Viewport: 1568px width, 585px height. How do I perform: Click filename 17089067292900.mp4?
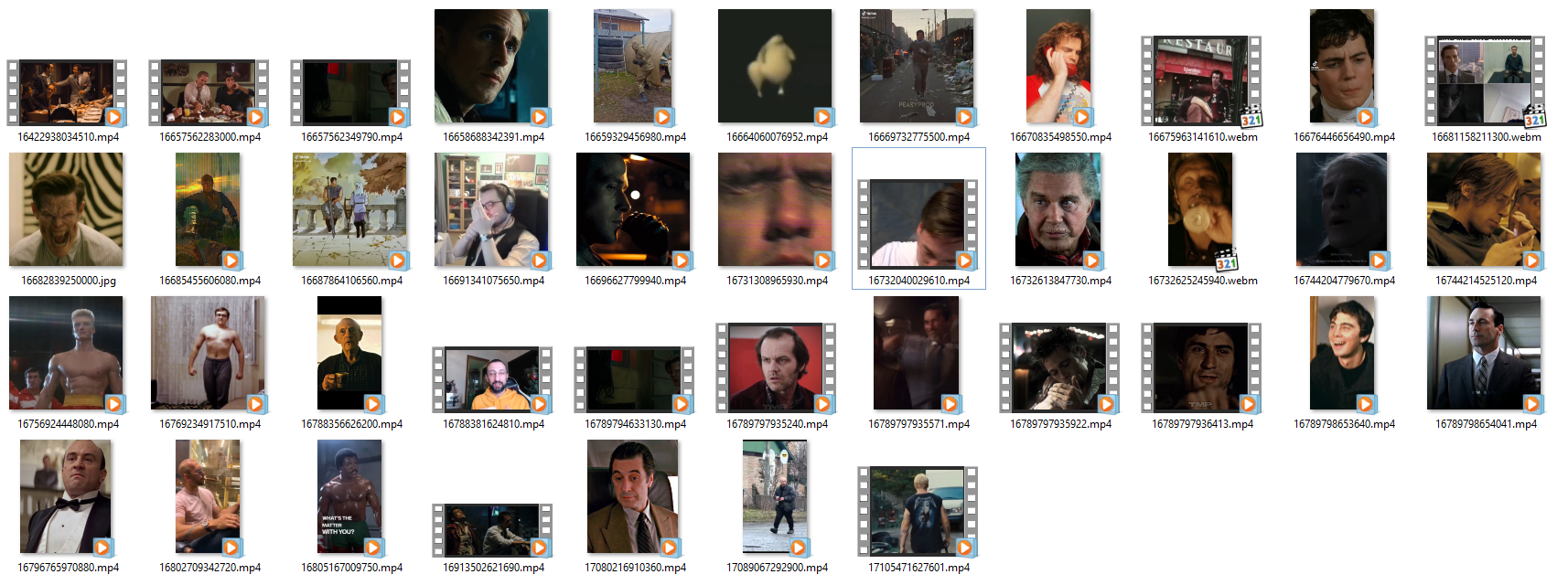click(x=778, y=568)
